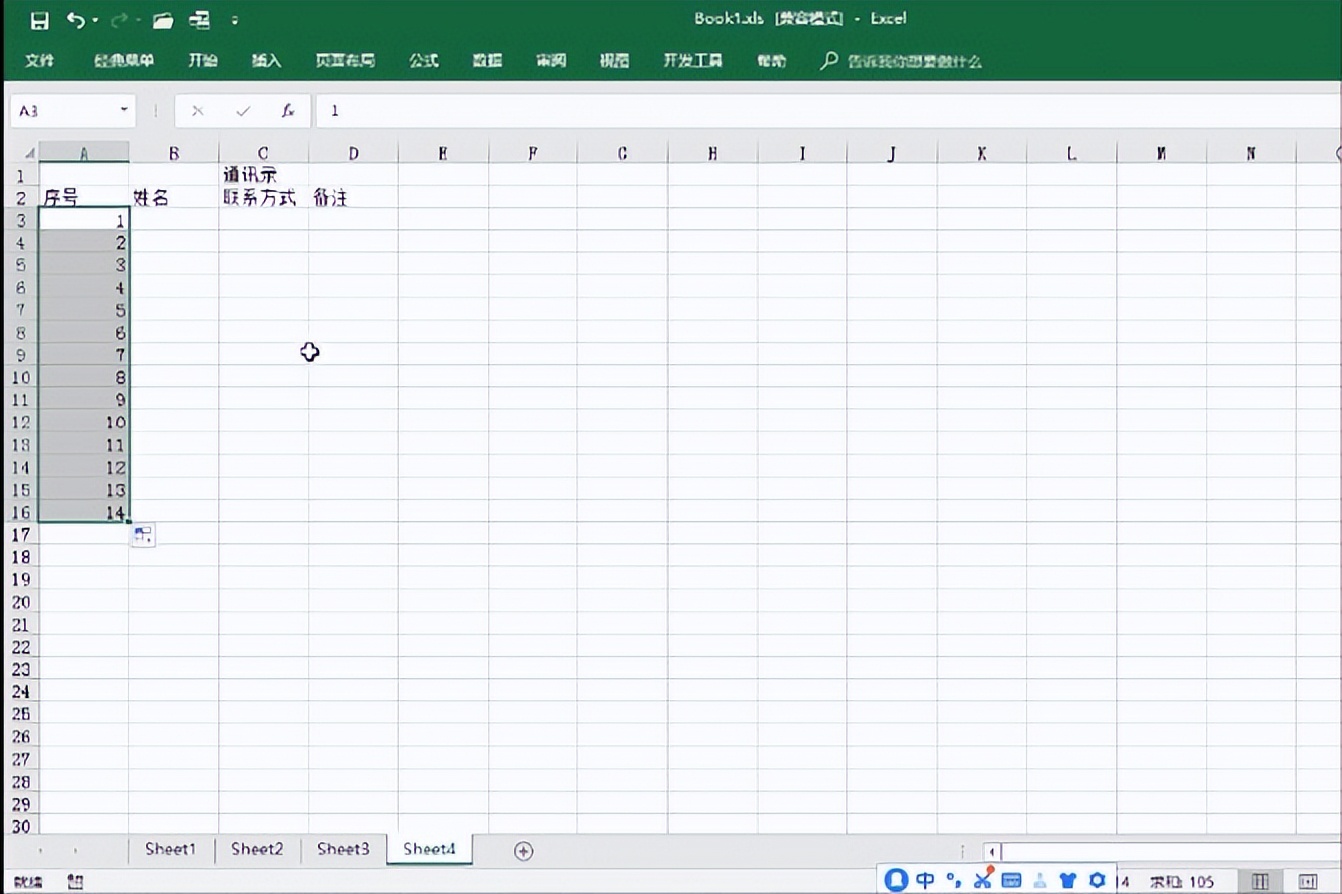
Task: Switch to the Sheet2 tab
Action: 257,849
